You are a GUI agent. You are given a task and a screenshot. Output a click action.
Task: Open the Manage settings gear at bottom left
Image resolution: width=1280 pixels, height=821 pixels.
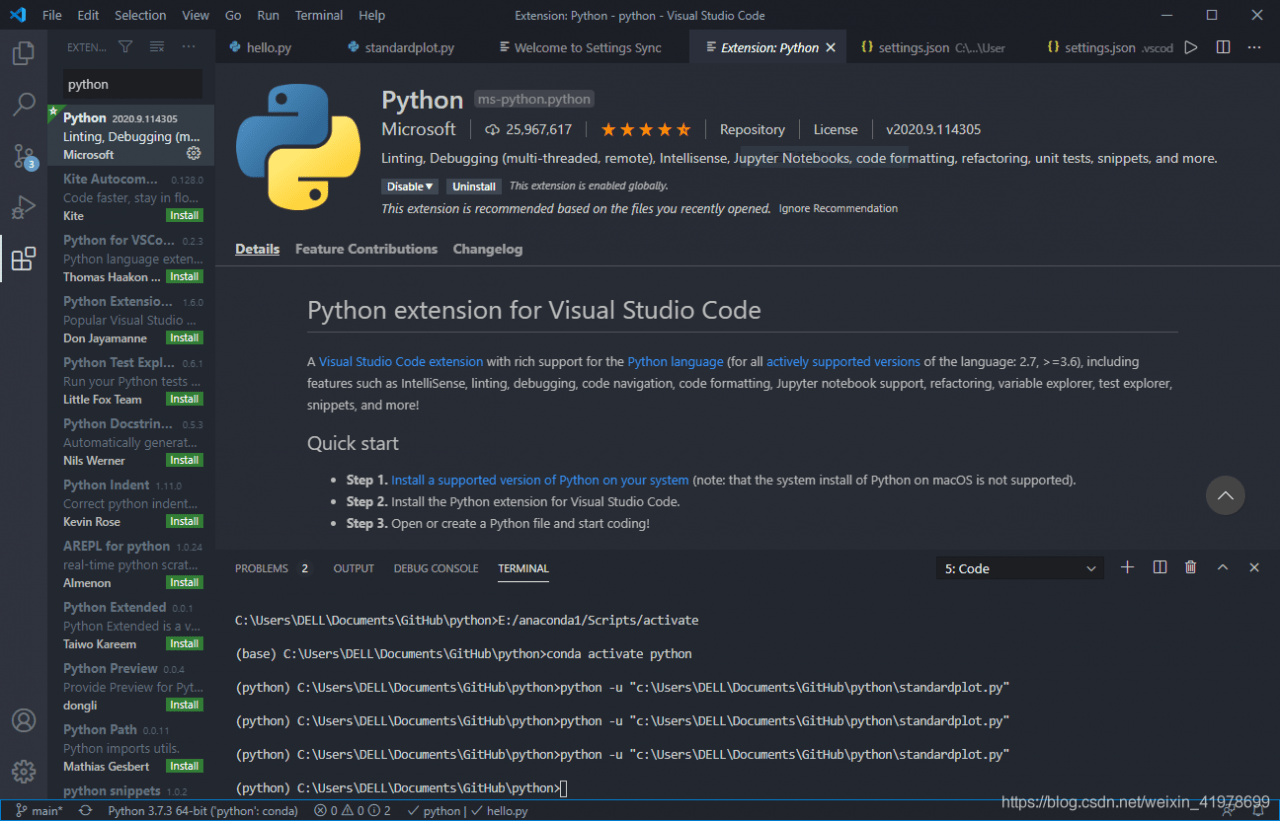[24, 770]
